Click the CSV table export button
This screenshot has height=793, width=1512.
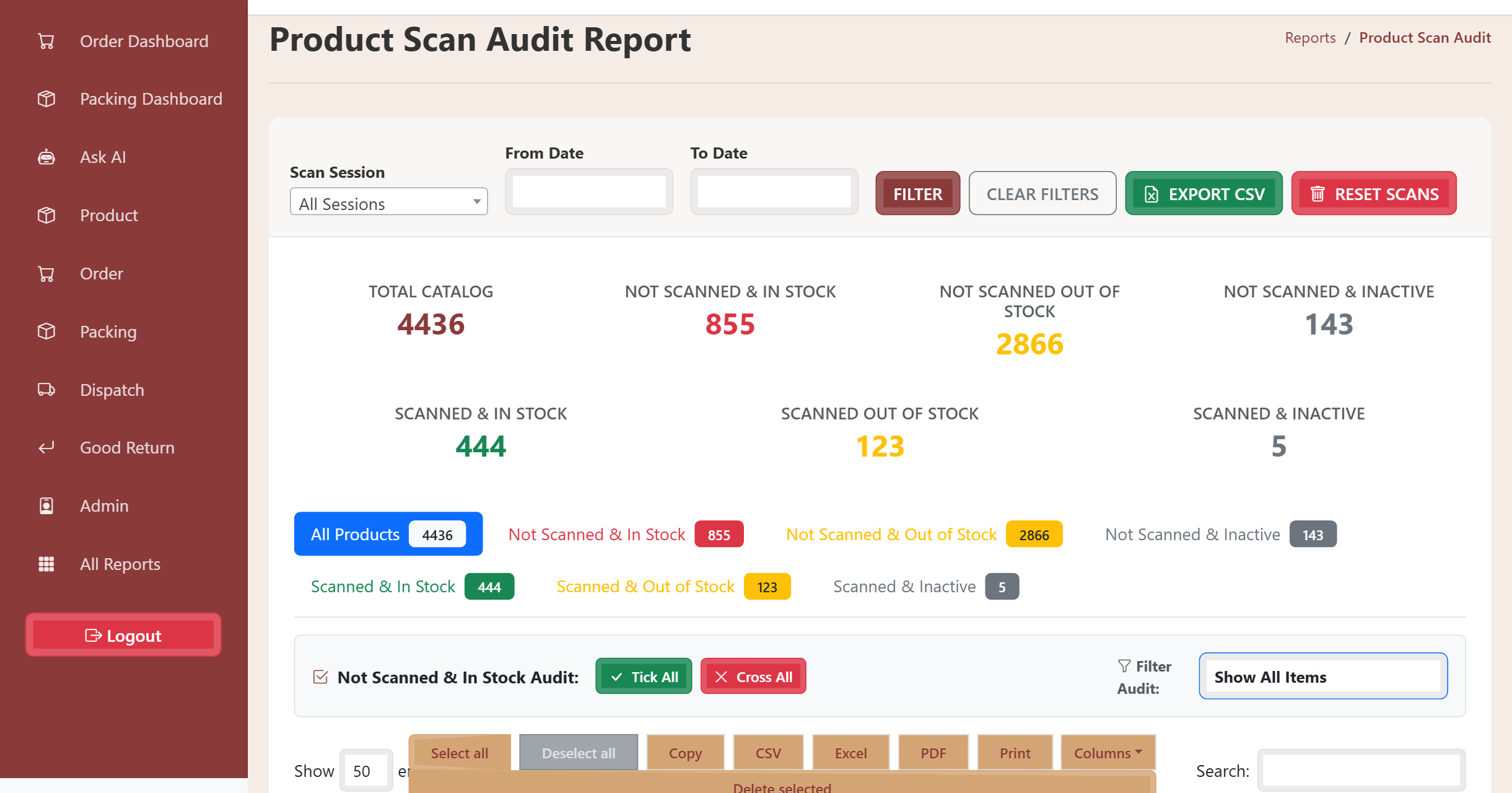click(768, 753)
